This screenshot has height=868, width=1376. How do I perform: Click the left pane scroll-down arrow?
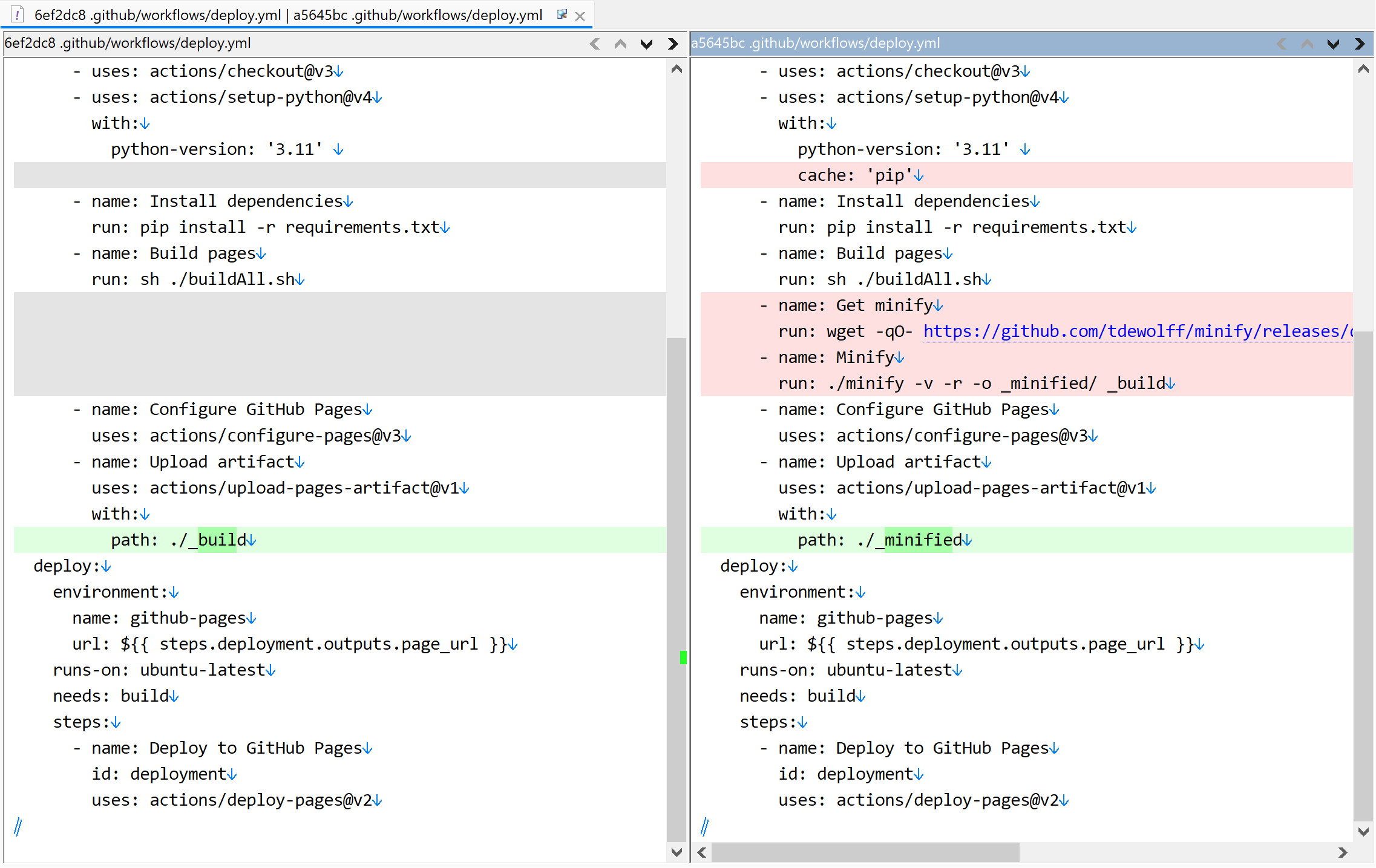(677, 852)
